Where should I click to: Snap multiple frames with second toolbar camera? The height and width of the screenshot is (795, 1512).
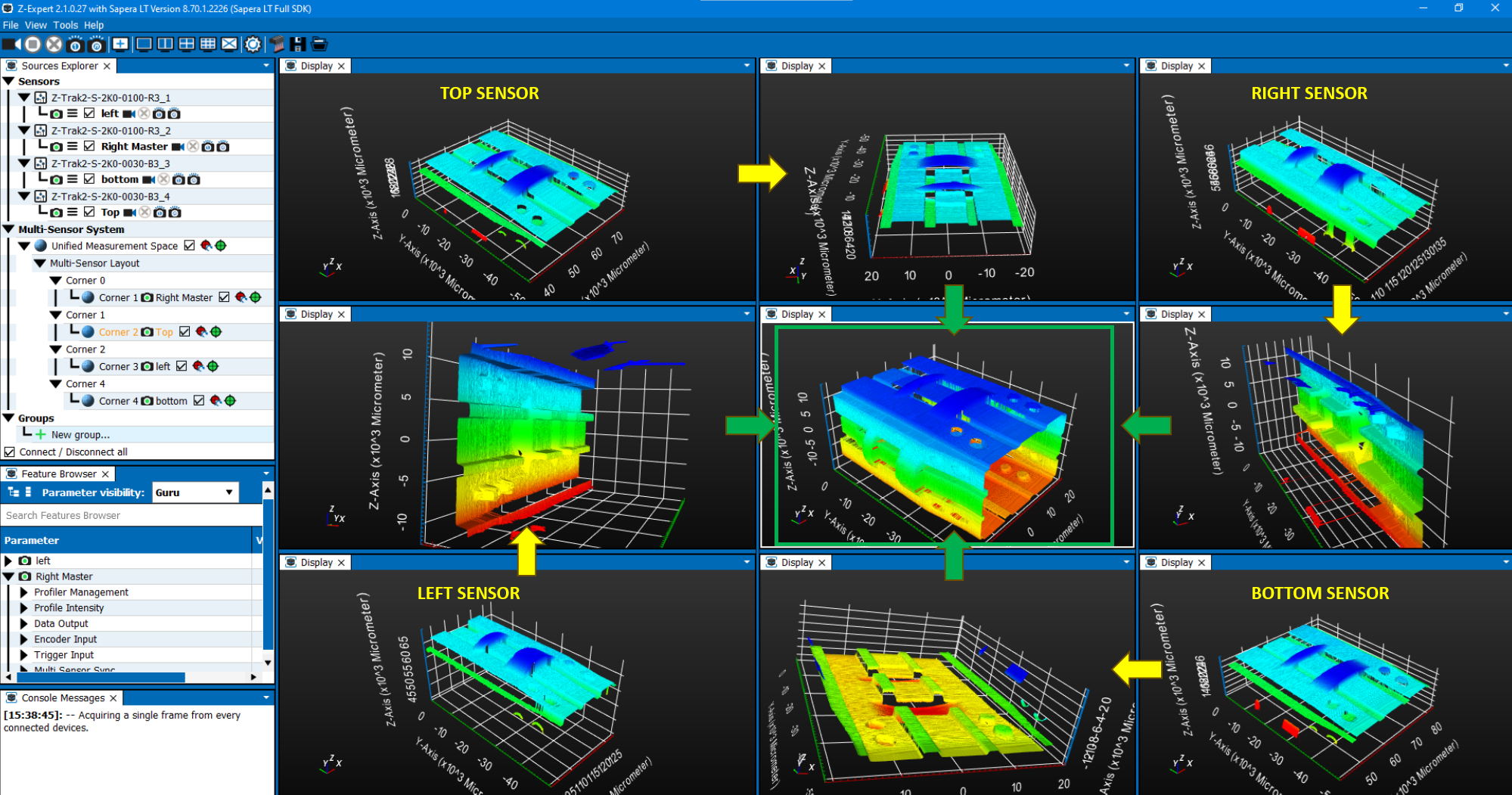tap(96, 45)
